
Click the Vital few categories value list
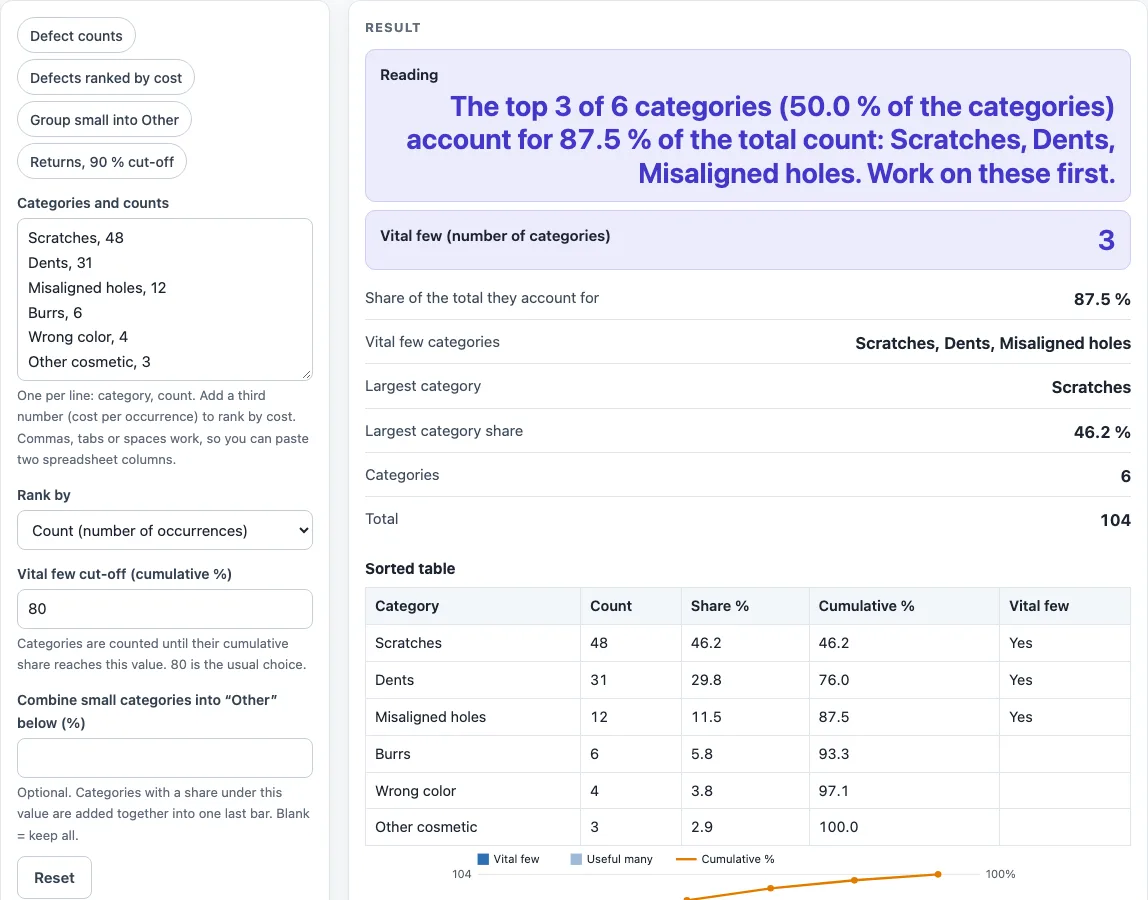tap(993, 343)
